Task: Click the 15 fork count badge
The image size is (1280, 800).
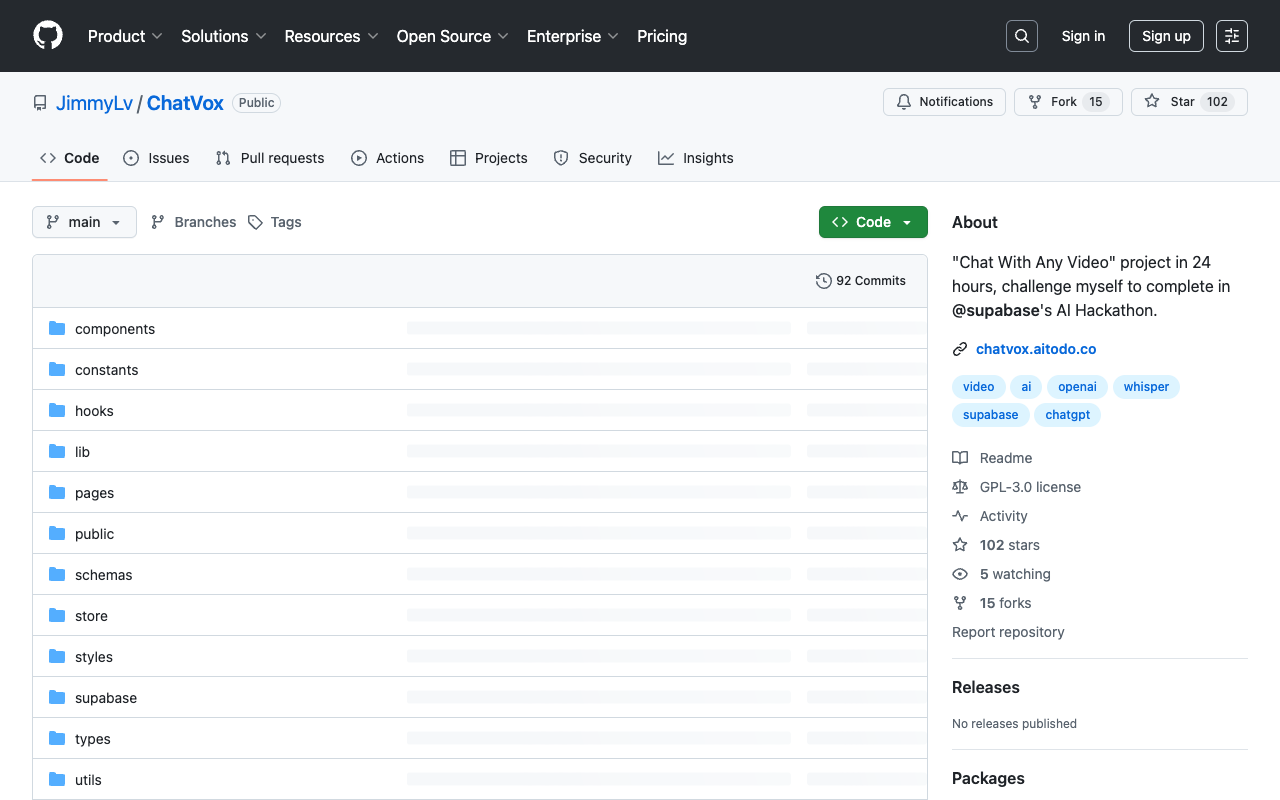Action: (1096, 102)
